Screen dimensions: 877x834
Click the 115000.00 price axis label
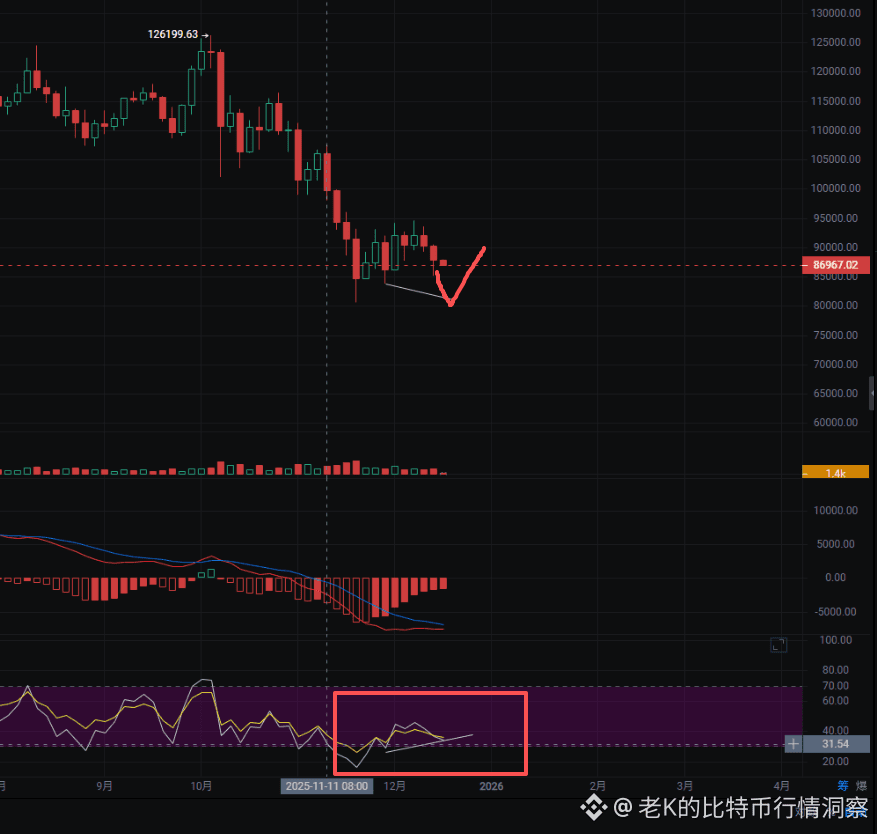[836, 101]
